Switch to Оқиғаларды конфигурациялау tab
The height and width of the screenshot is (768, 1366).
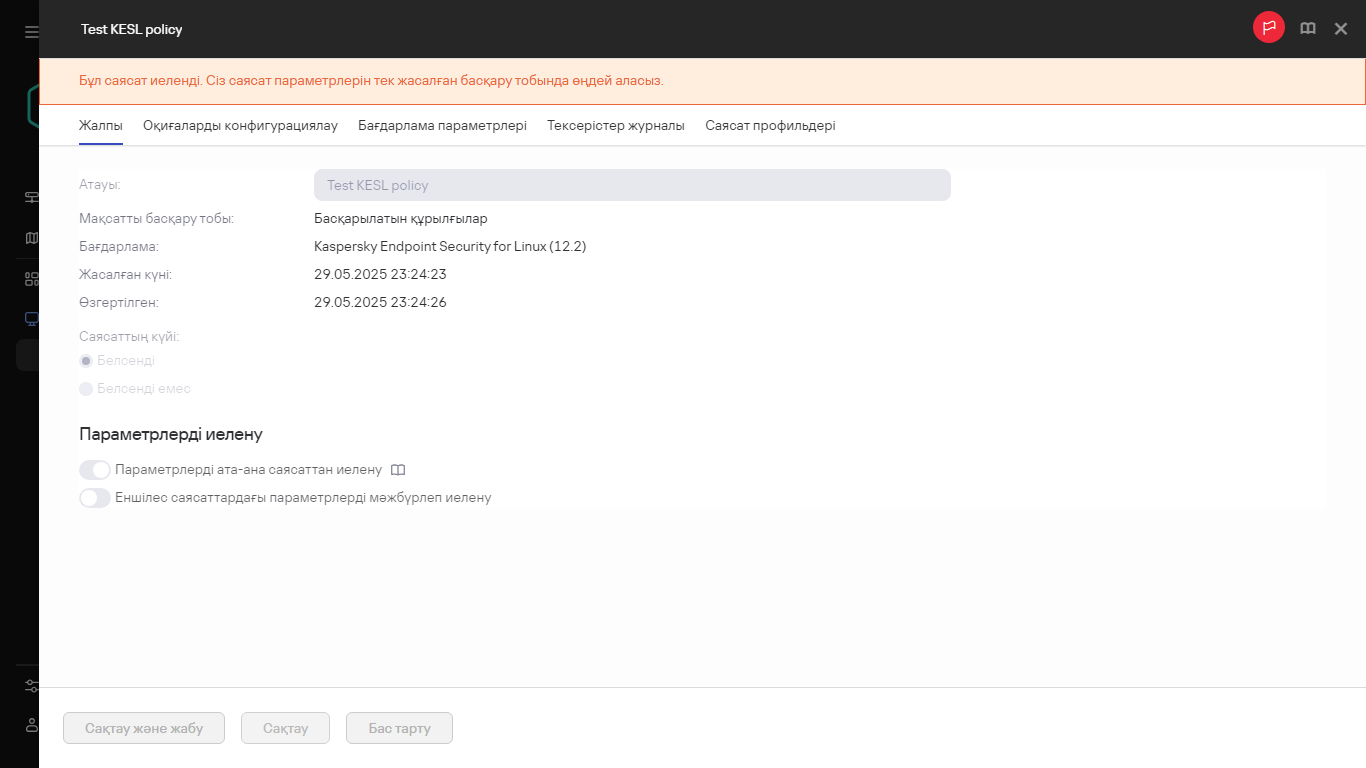tap(240, 126)
